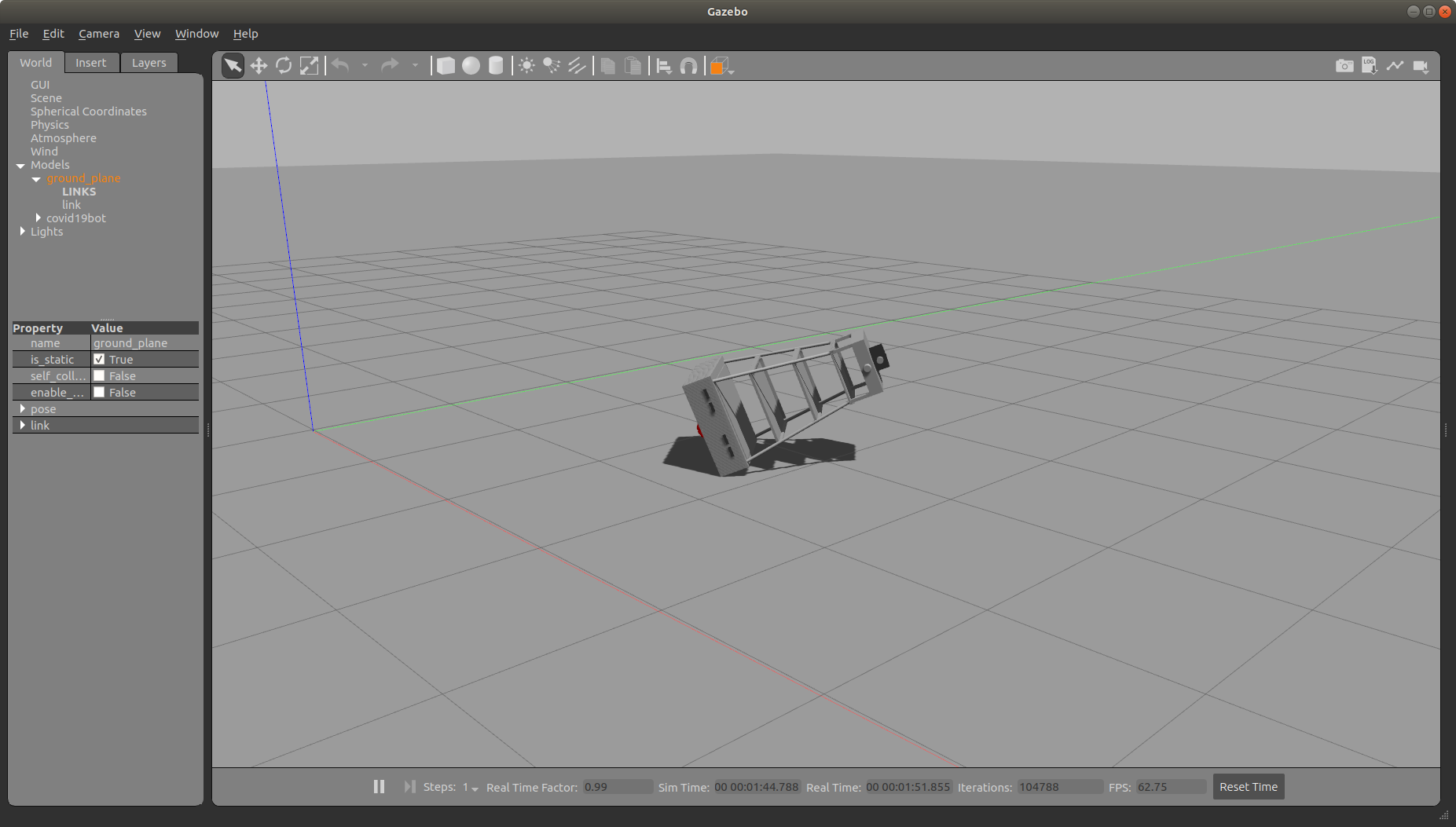
Task: Click the Sim Time value field
Action: pyautogui.click(x=757, y=787)
